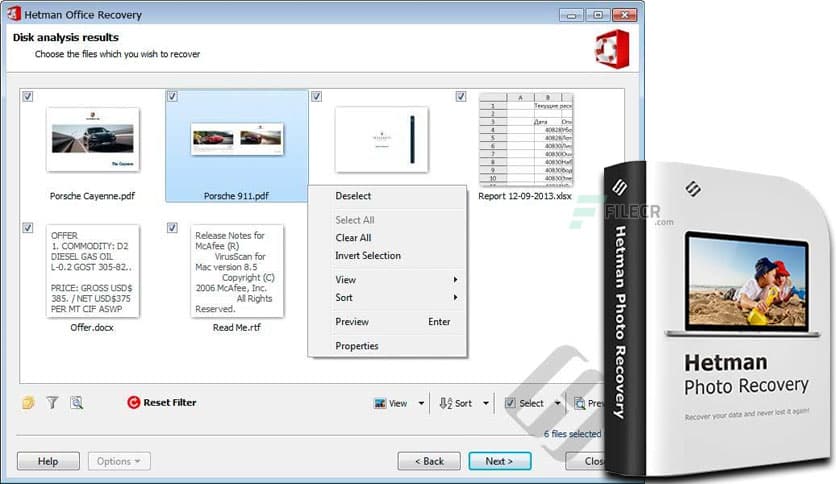
Task: Click the Next > button
Action: (500, 461)
